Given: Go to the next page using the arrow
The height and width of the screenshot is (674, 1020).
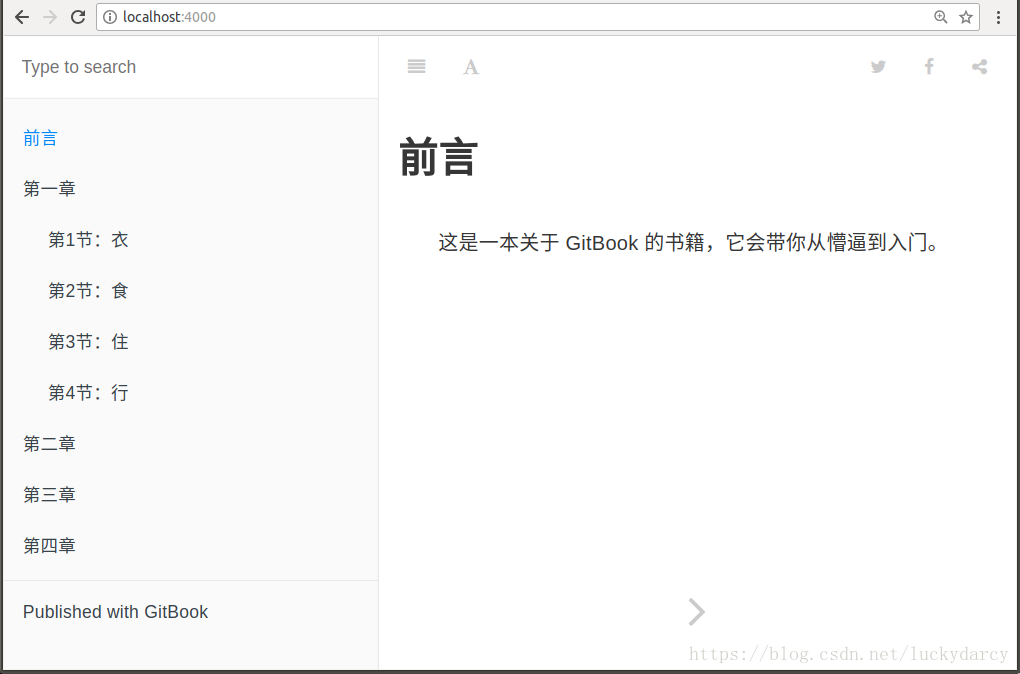Looking at the screenshot, I should (x=696, y=611).
